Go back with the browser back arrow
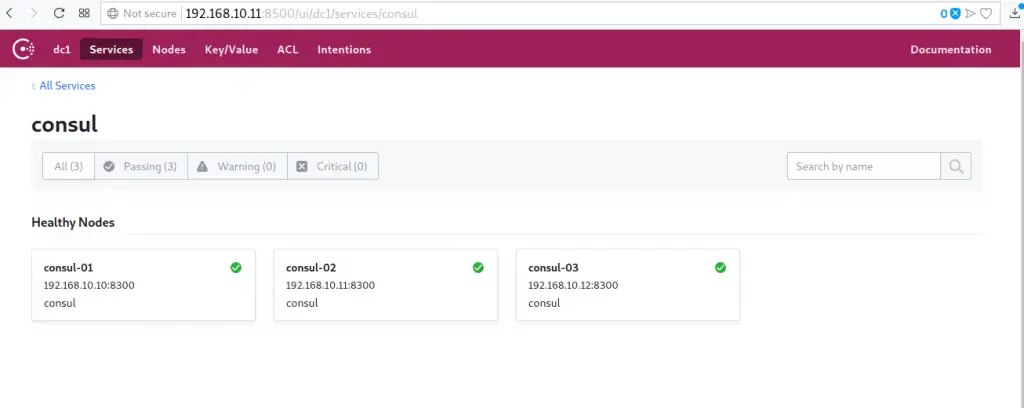 tap(9, 13)
